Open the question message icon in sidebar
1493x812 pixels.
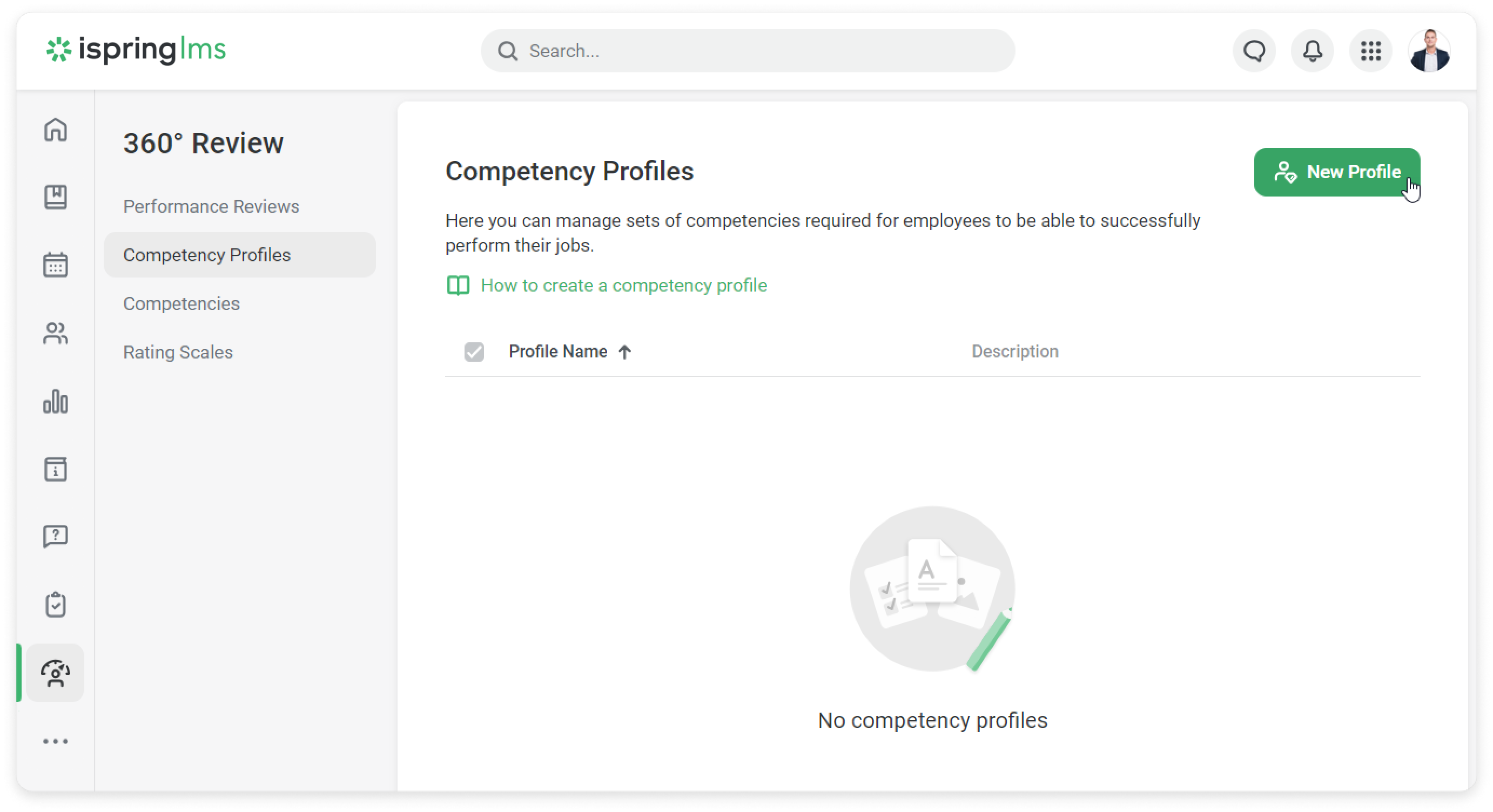[56, 536]
